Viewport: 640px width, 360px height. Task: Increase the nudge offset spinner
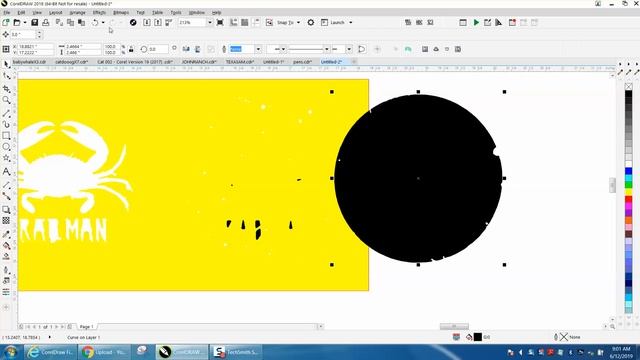click(x=39, y=32)
